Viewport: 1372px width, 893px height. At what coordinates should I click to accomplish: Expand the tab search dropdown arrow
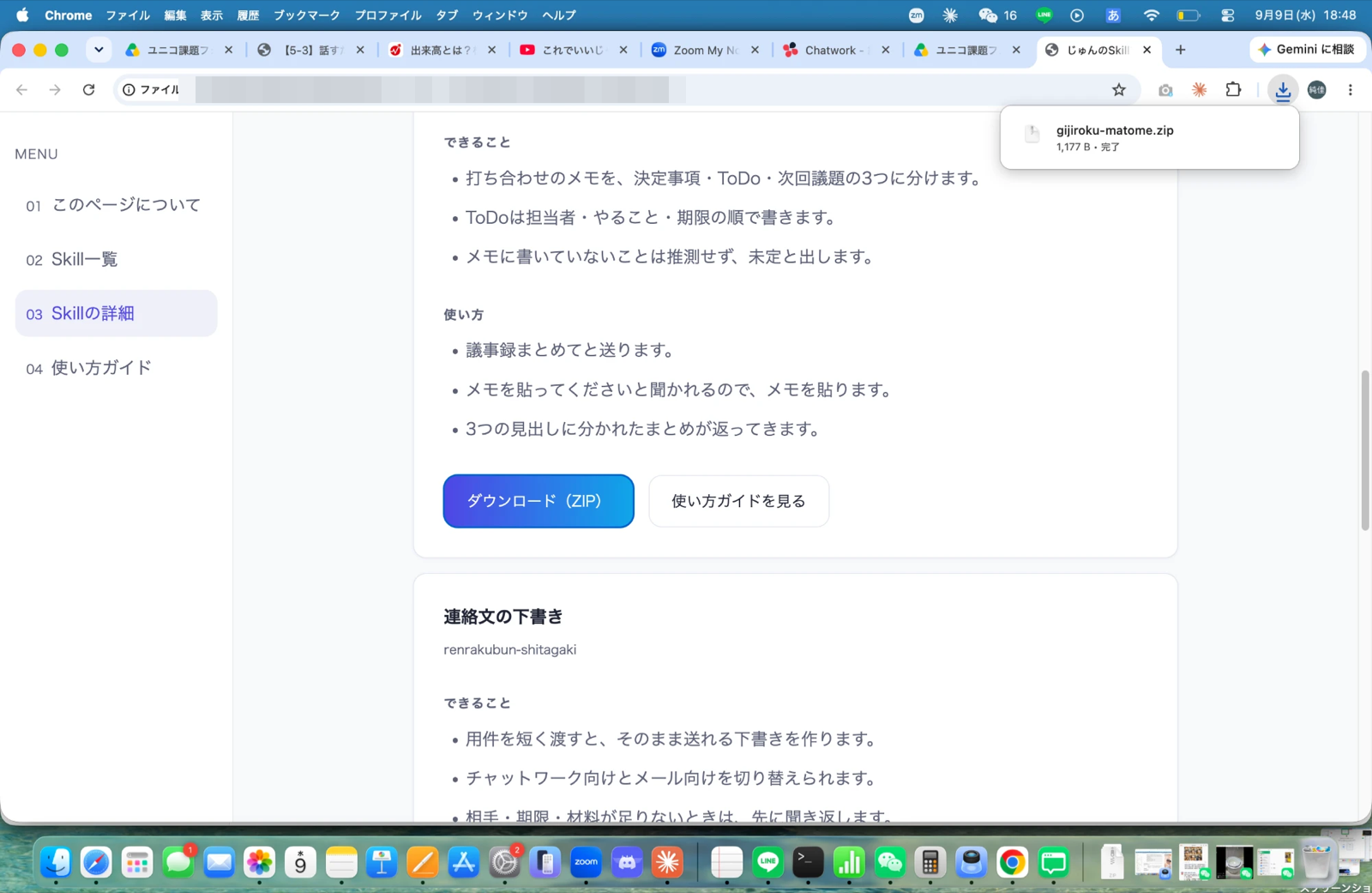tap(99, 50)
